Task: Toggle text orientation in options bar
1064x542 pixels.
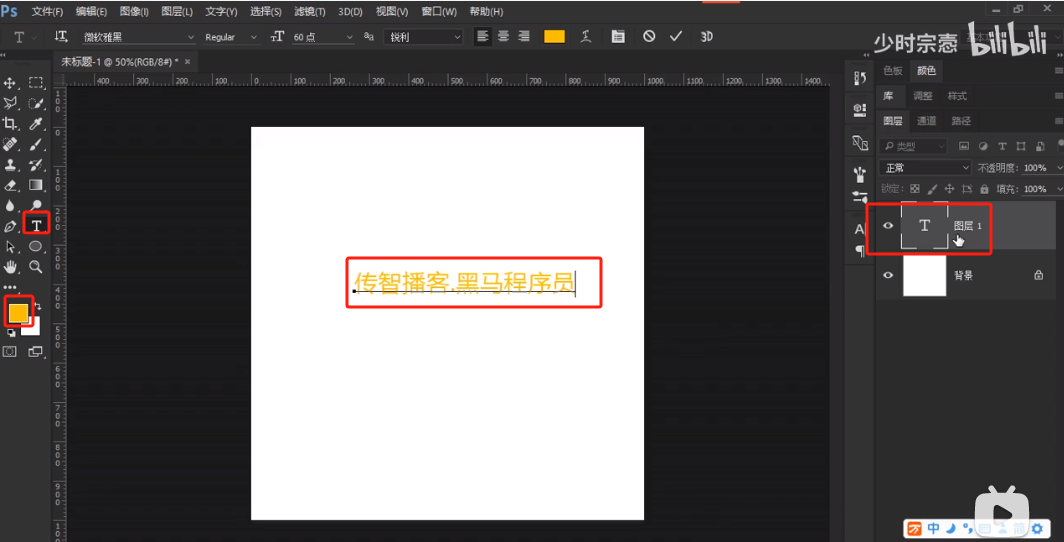Action: [x=61, y=37]
